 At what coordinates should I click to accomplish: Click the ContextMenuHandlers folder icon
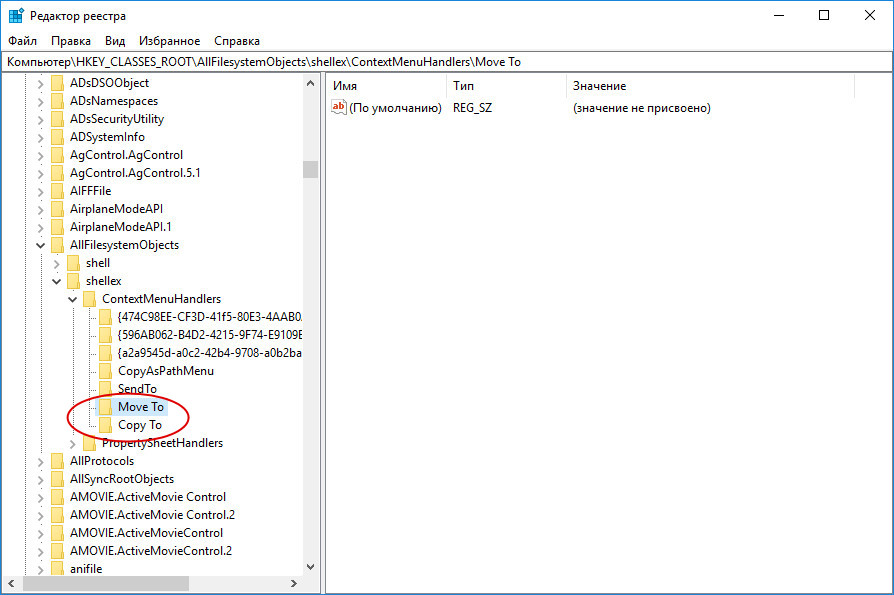point(90,299)
